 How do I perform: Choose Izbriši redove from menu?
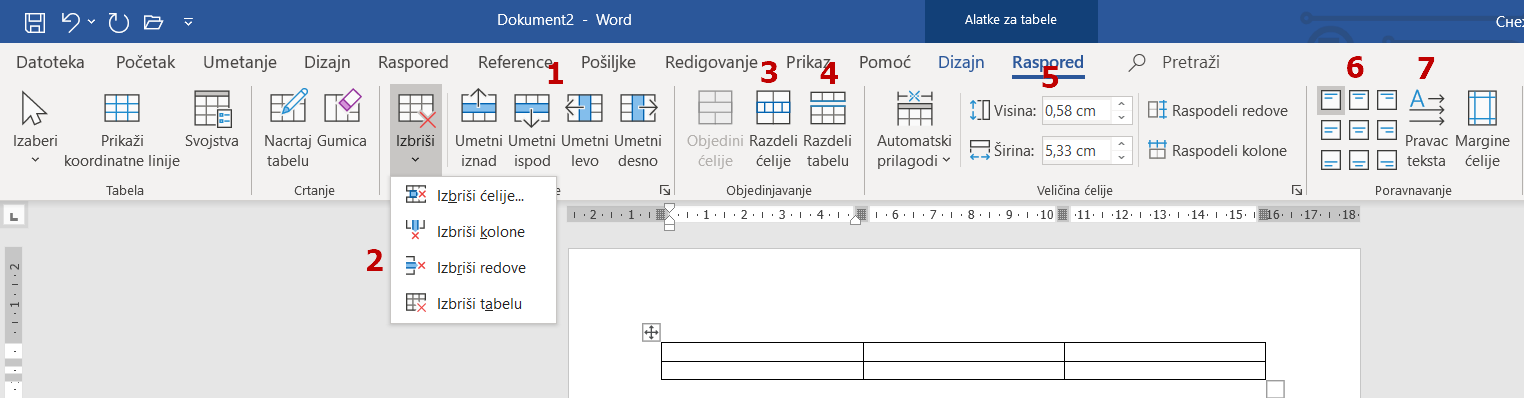(x=473, y=267)
